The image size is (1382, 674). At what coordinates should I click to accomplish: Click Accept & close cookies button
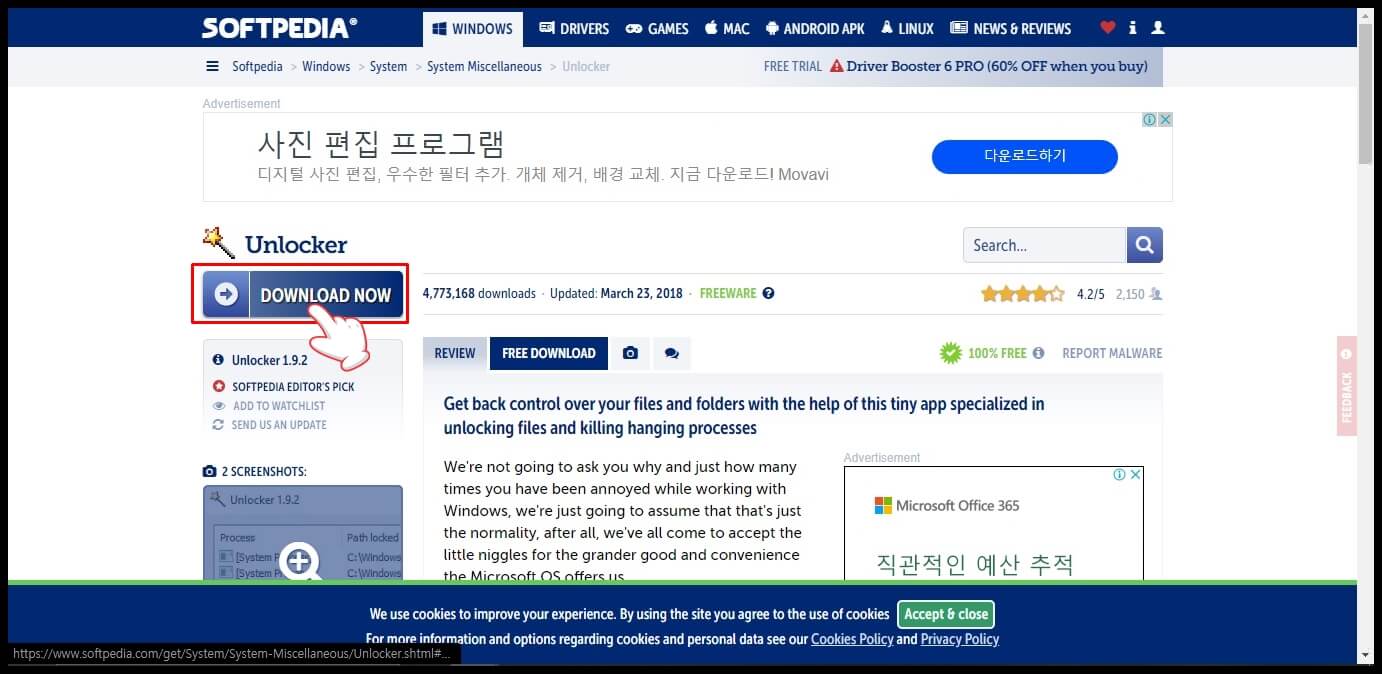(946, 614)
